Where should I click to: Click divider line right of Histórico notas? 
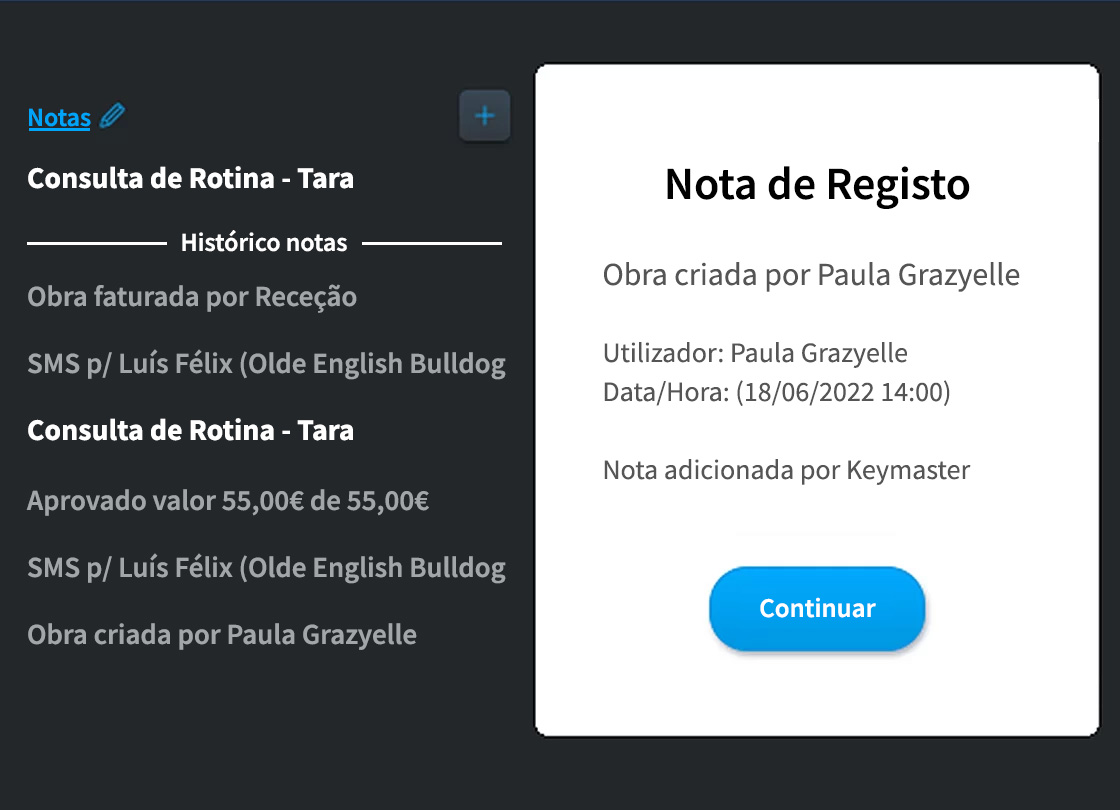coord(432,243)
